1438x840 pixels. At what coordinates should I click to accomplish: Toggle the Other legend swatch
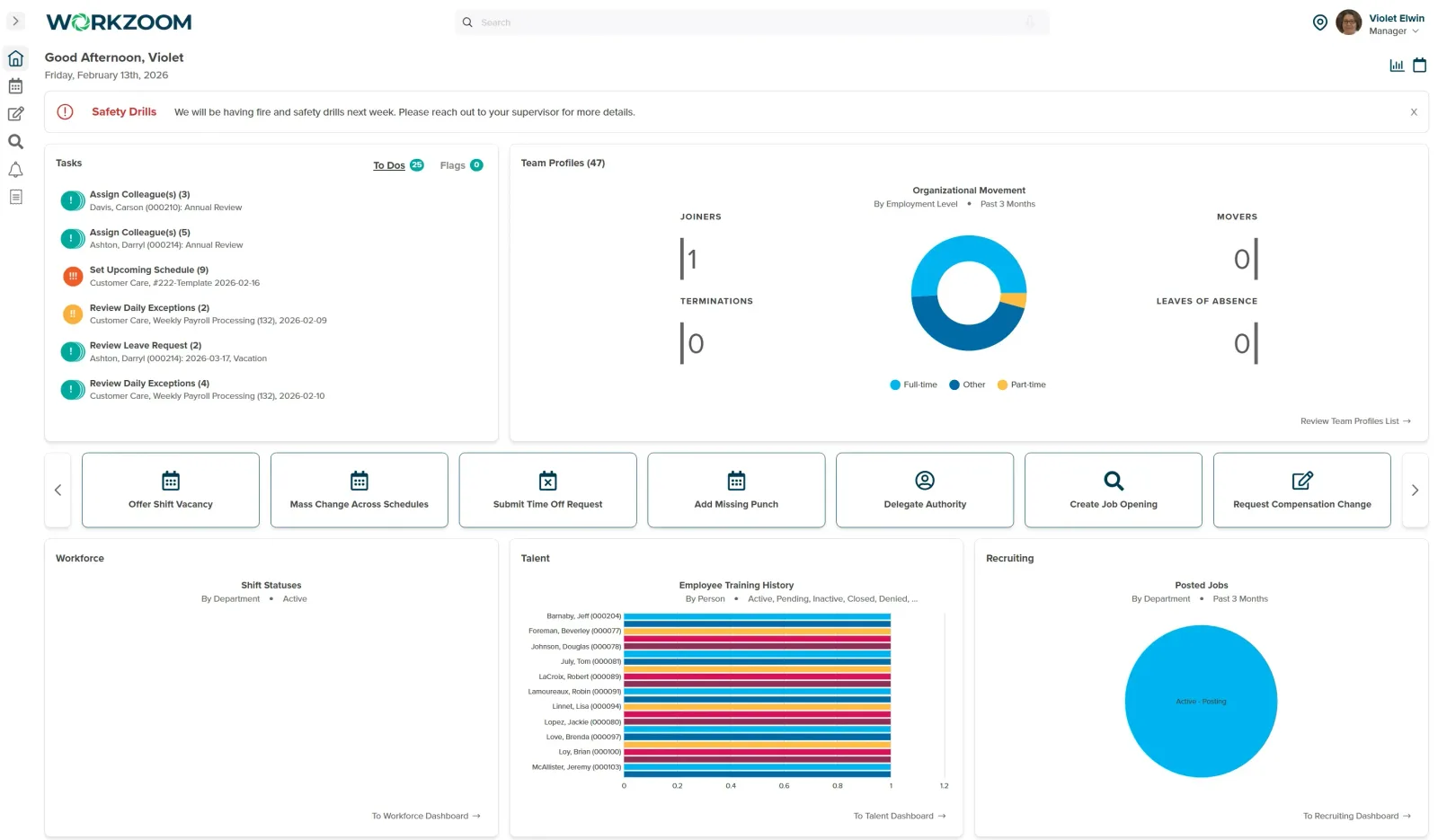[x=954, y=385]
